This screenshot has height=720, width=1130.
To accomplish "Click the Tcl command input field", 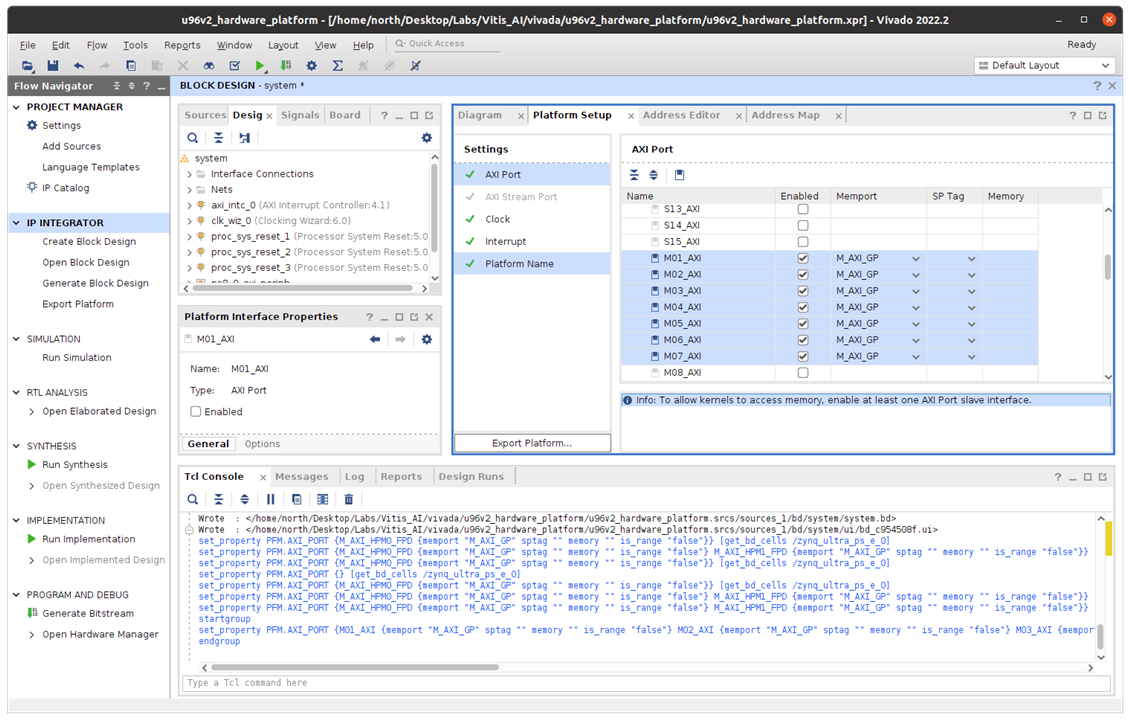I will pyautogui.click(x=646, y=683).
